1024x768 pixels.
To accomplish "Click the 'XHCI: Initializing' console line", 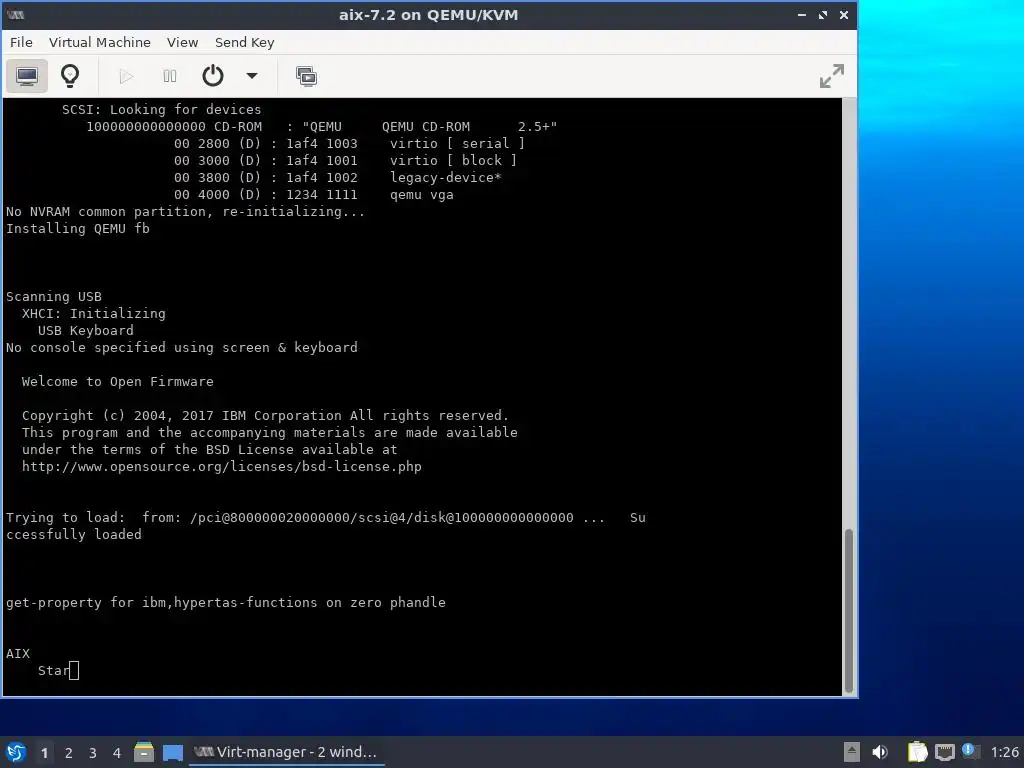I will (x=93, y=313).
